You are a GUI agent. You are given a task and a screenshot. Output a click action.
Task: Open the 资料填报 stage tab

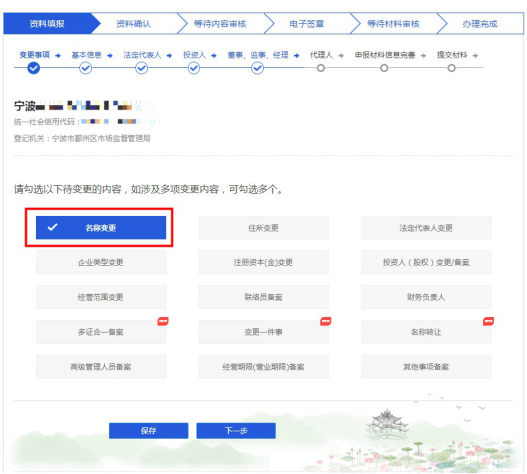tap(47, 24)
